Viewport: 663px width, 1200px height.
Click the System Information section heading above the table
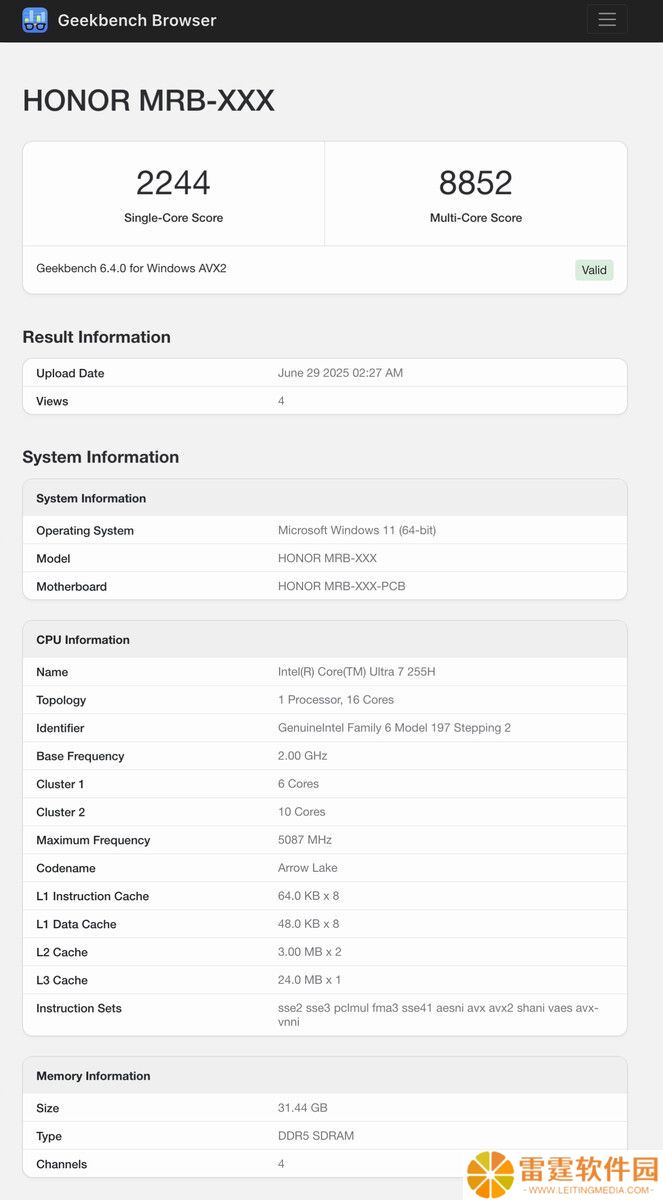100,457
